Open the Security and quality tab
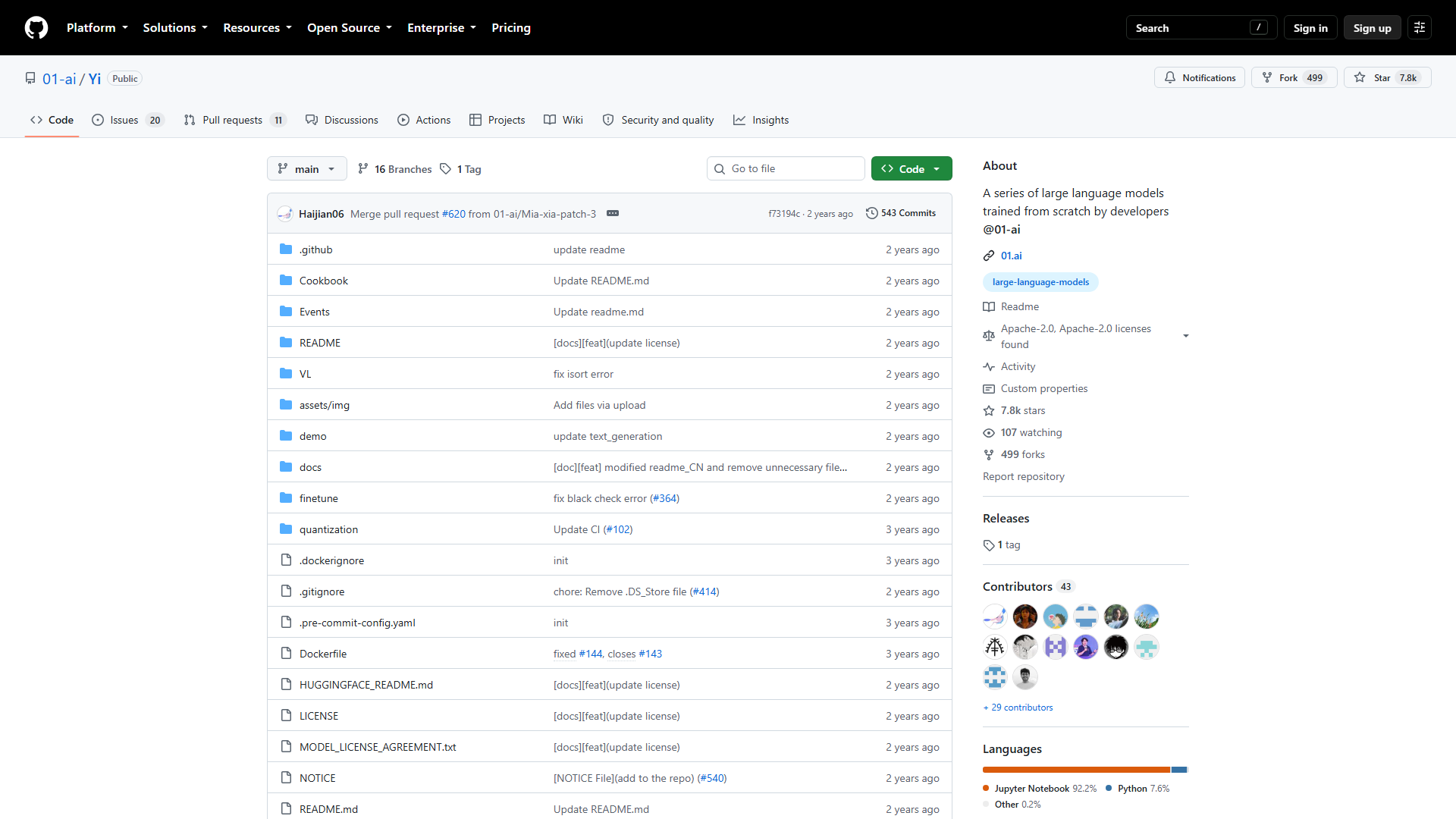 (658, 121)
